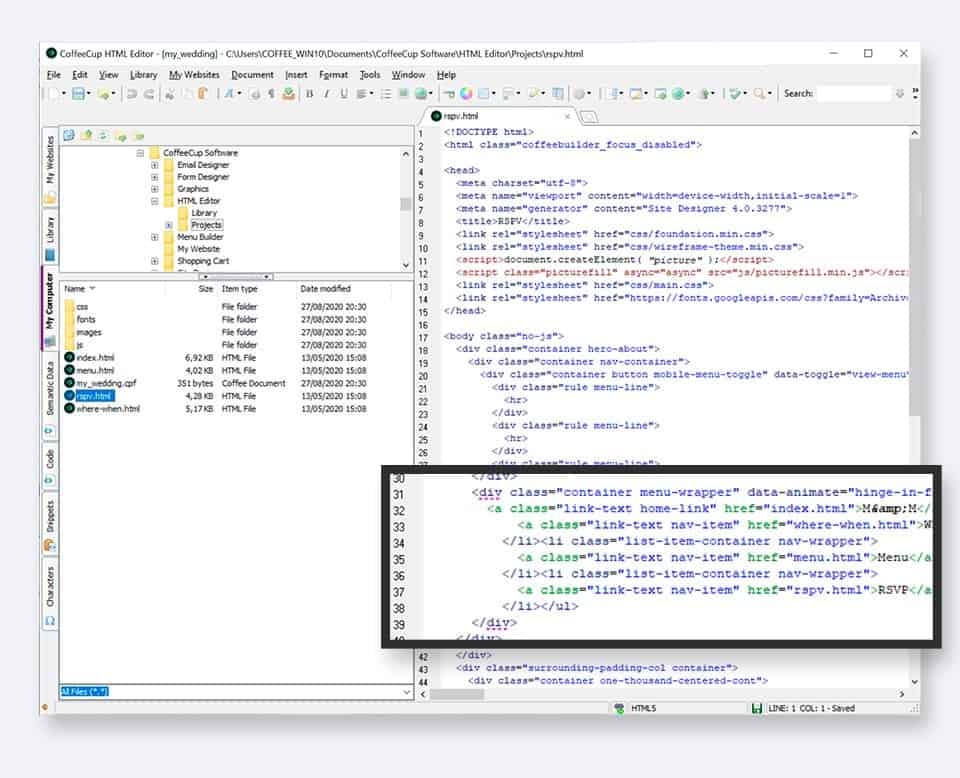Toggle bold formatting in the toolbar
Screen dimensions: 960x778
(310, 95)
